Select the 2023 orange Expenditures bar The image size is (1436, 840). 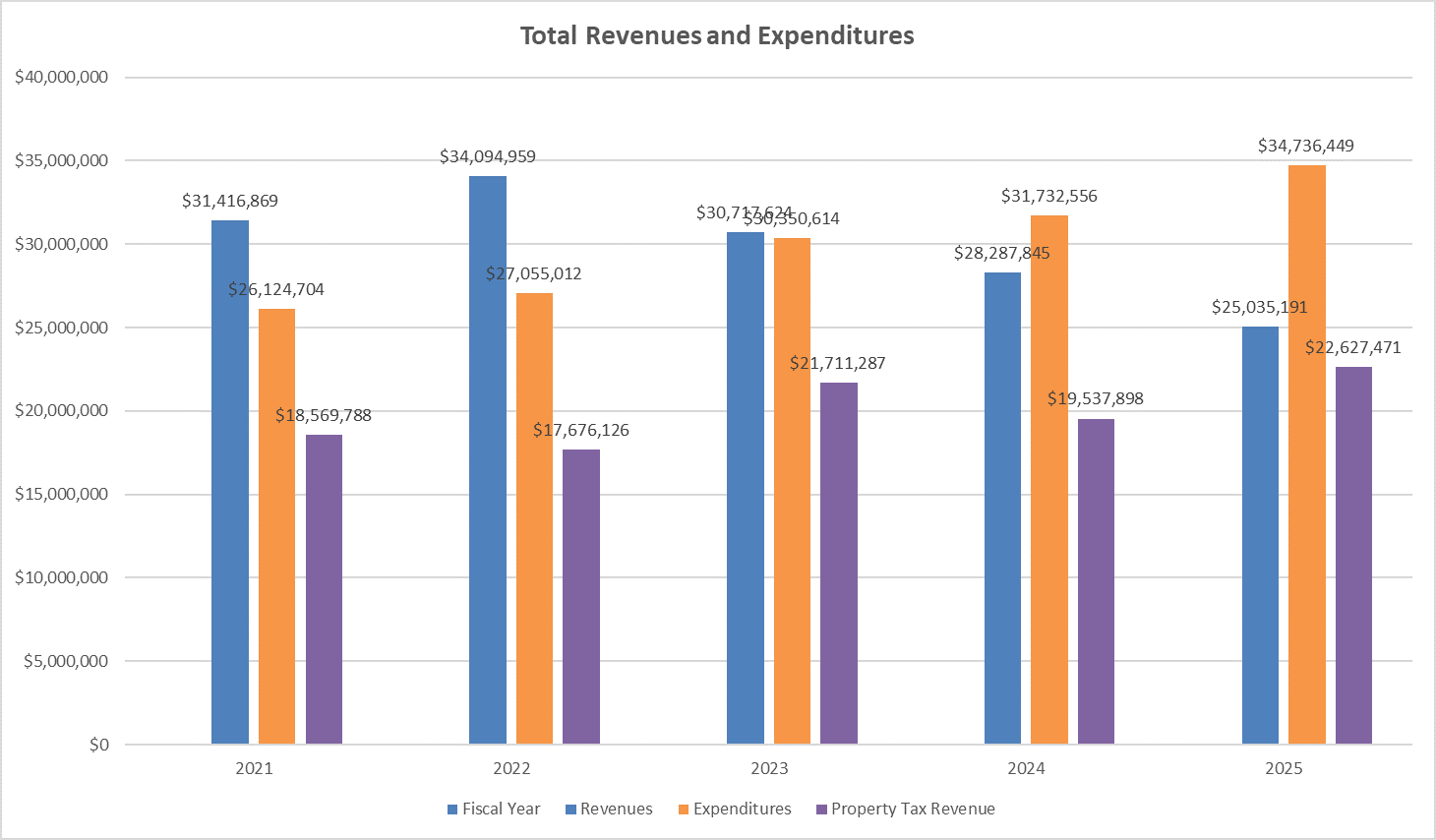click(792, 491)
